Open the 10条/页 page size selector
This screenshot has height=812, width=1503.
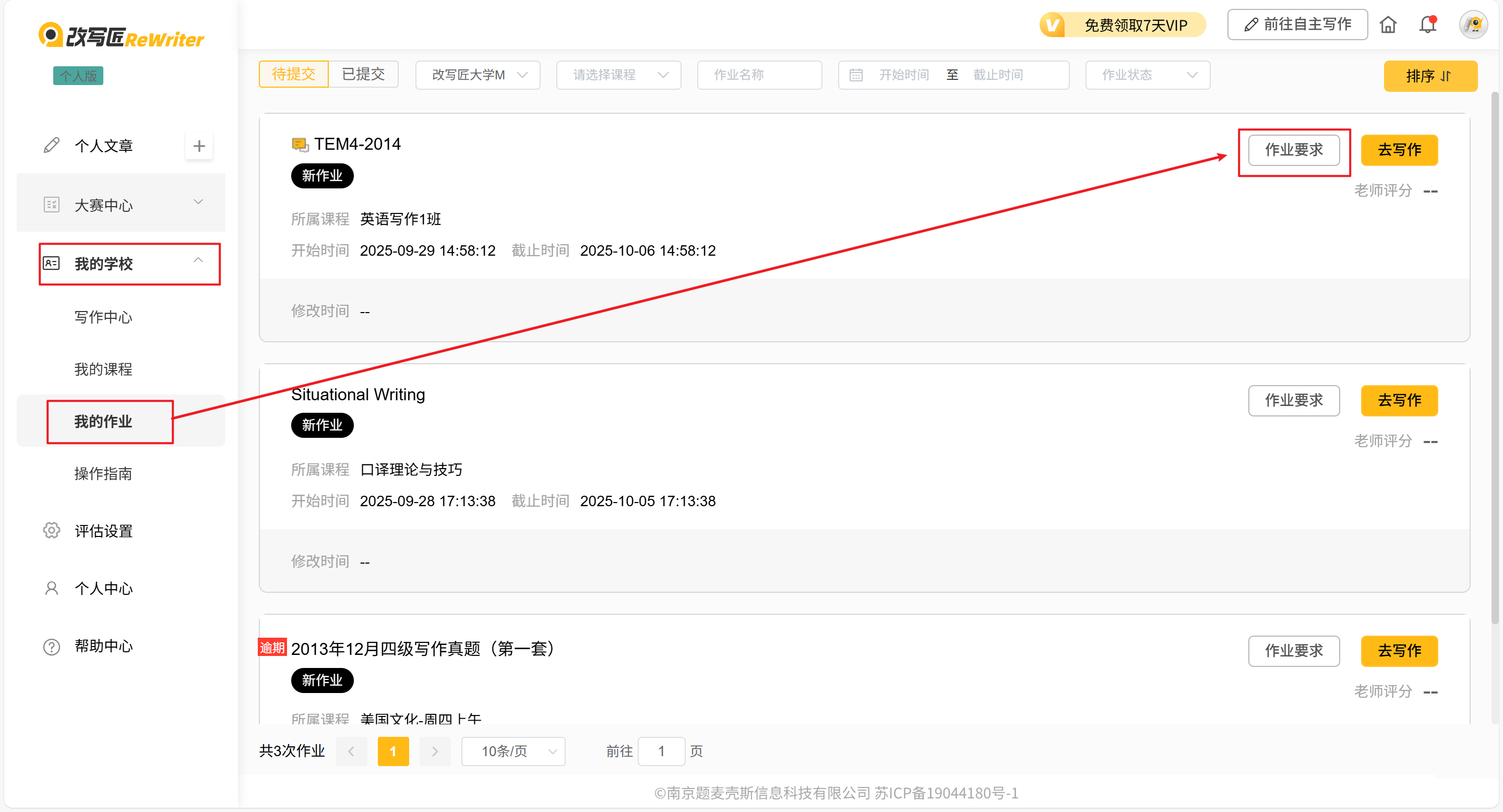[x=514, y=751]
